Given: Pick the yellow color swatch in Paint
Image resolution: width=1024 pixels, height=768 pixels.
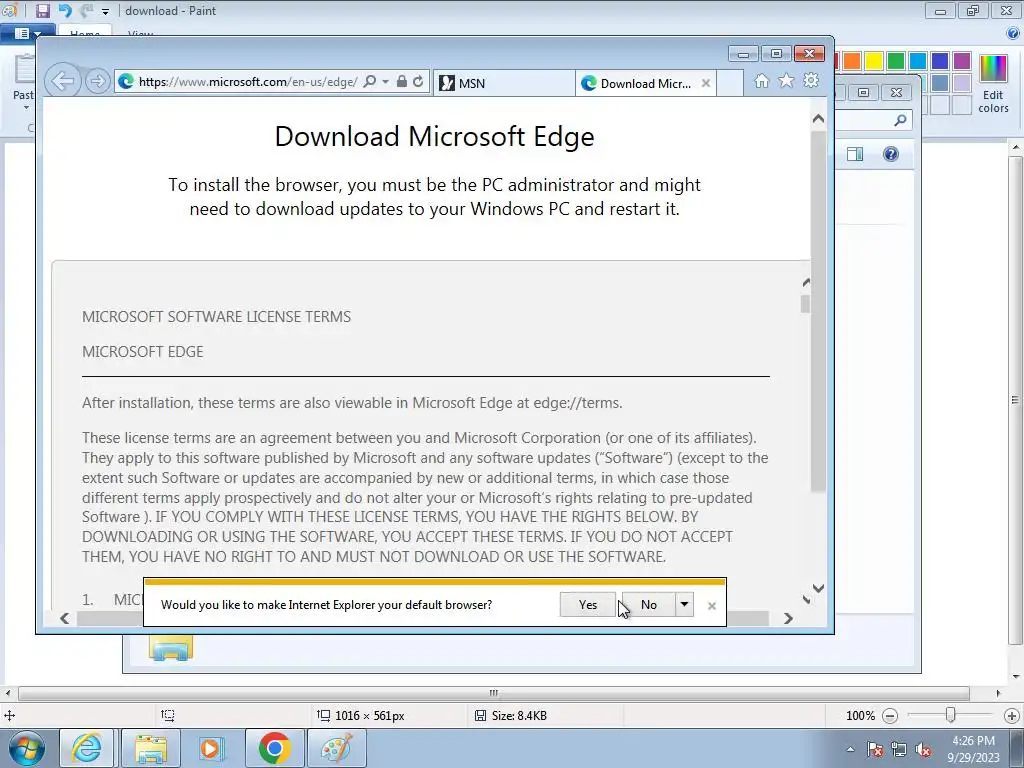Looking at the screenshot, I should coord(874,61).
